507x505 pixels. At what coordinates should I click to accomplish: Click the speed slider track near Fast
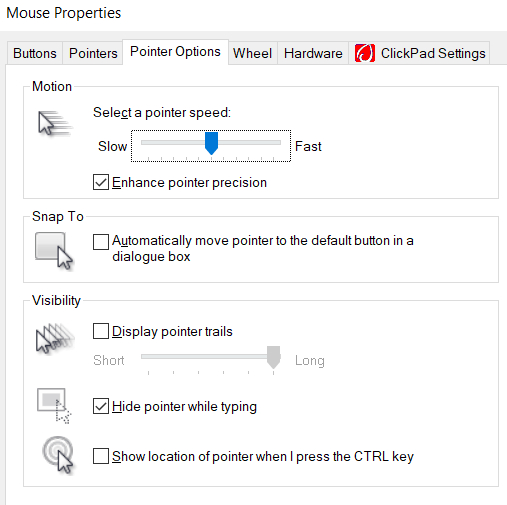(x=269, y=143)
